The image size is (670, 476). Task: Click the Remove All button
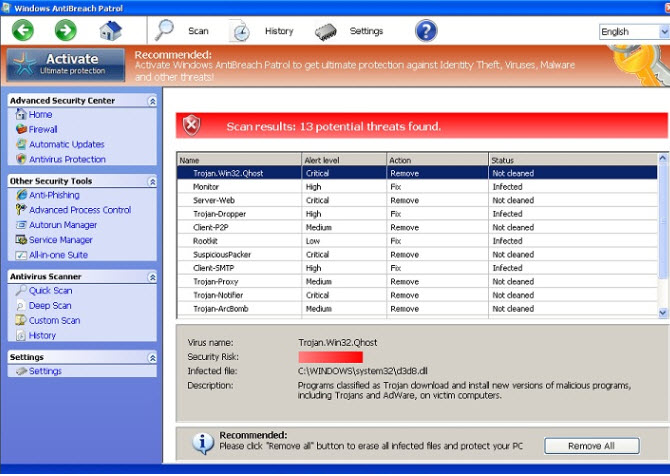(591, 446)
